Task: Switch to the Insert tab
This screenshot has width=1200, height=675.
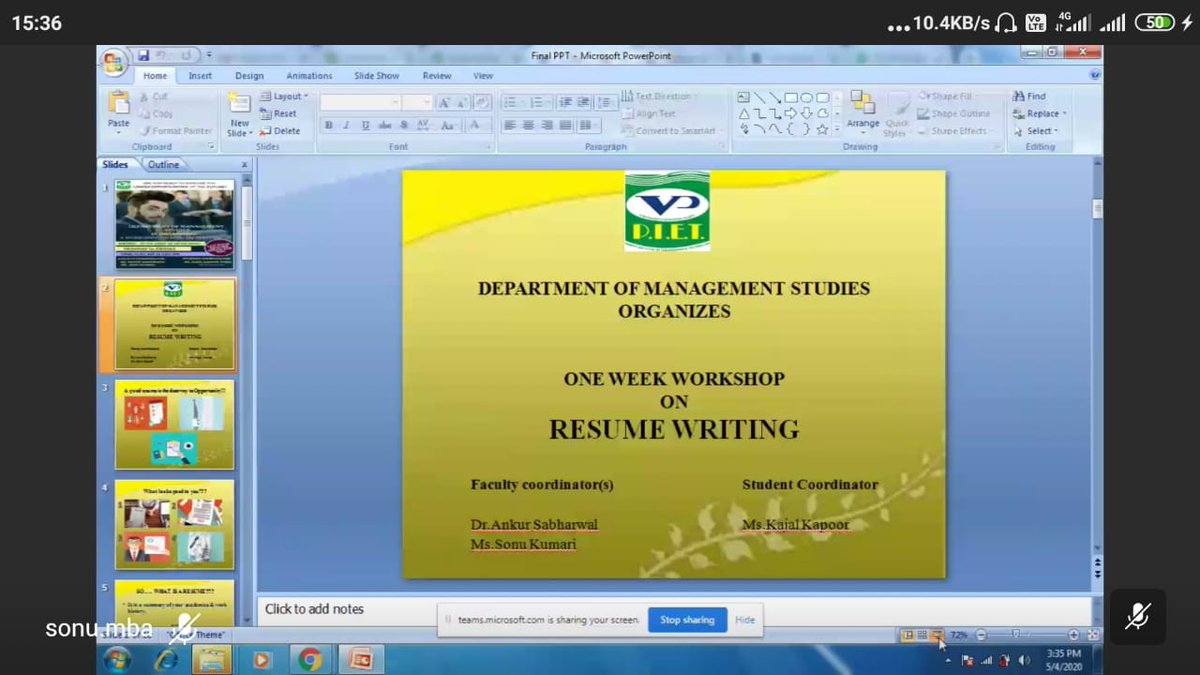Action: point(200,76)
